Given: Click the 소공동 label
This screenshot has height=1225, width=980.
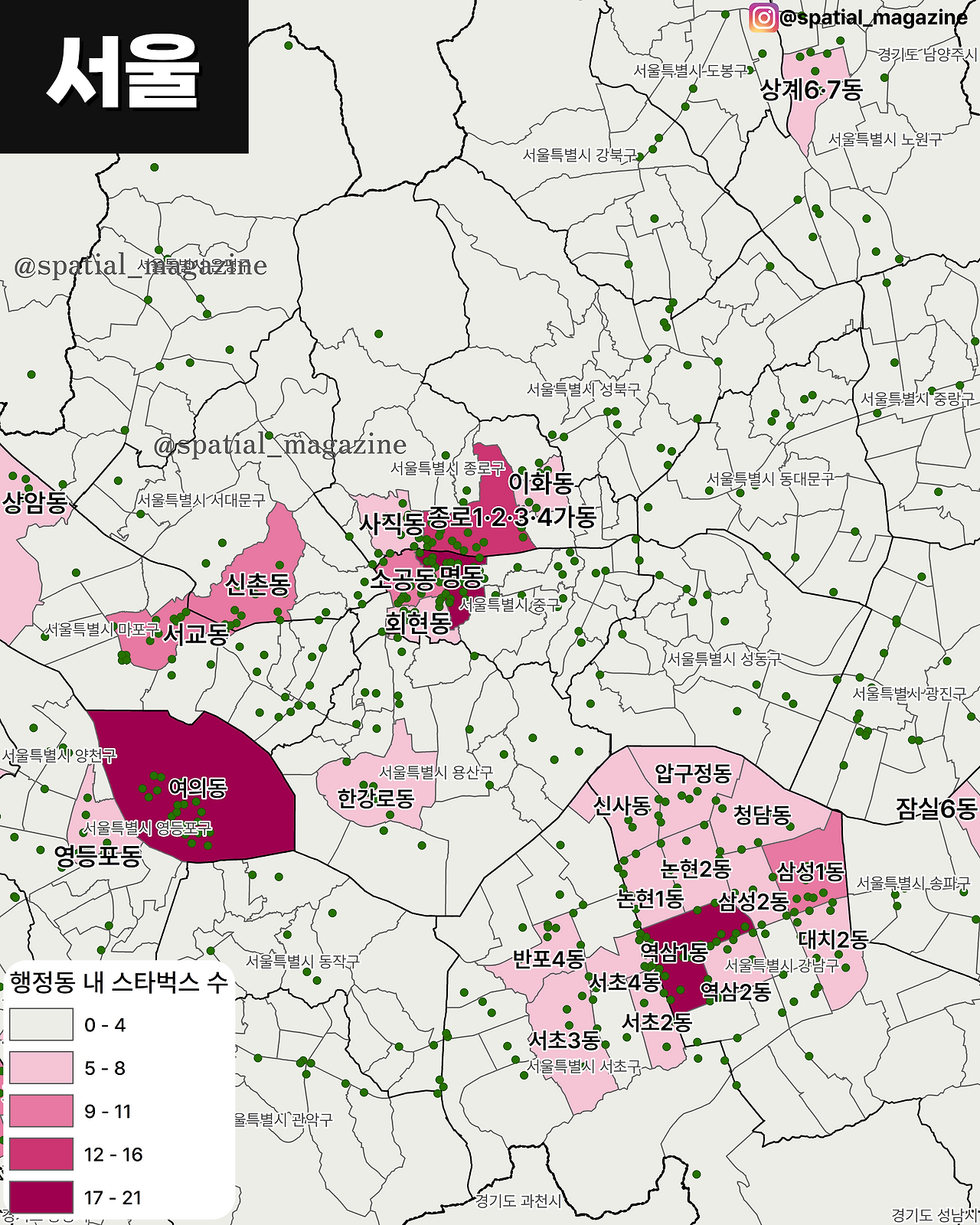Looking at the screenshot, I should point(403,578).
